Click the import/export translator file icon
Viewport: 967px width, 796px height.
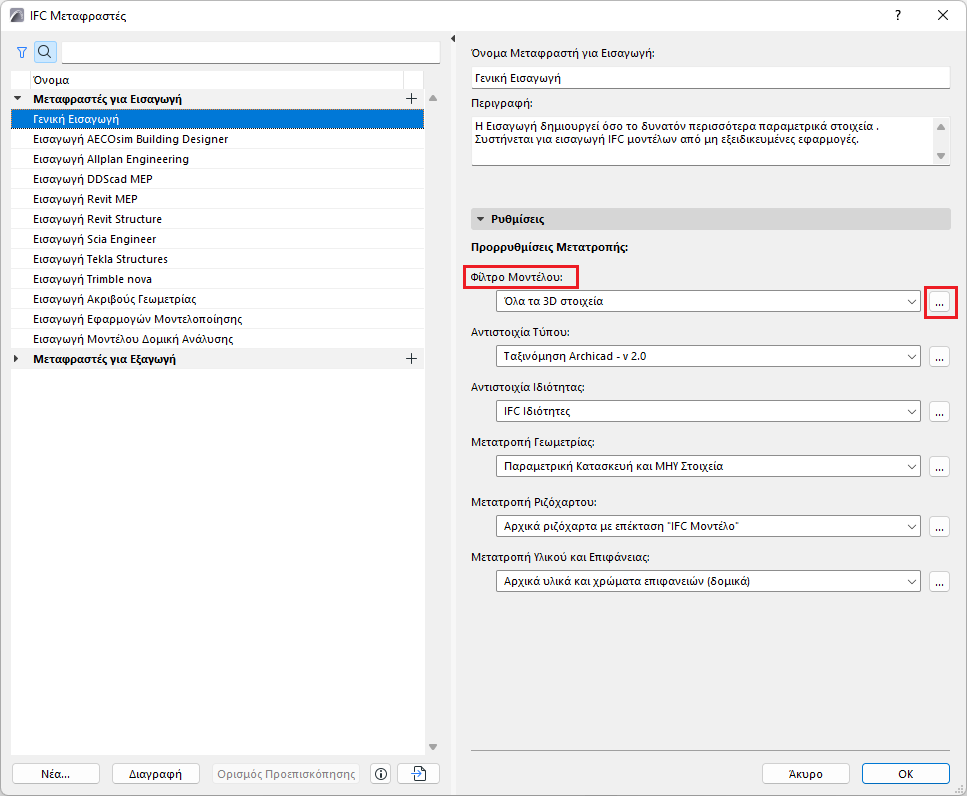[x=419, y=774]
